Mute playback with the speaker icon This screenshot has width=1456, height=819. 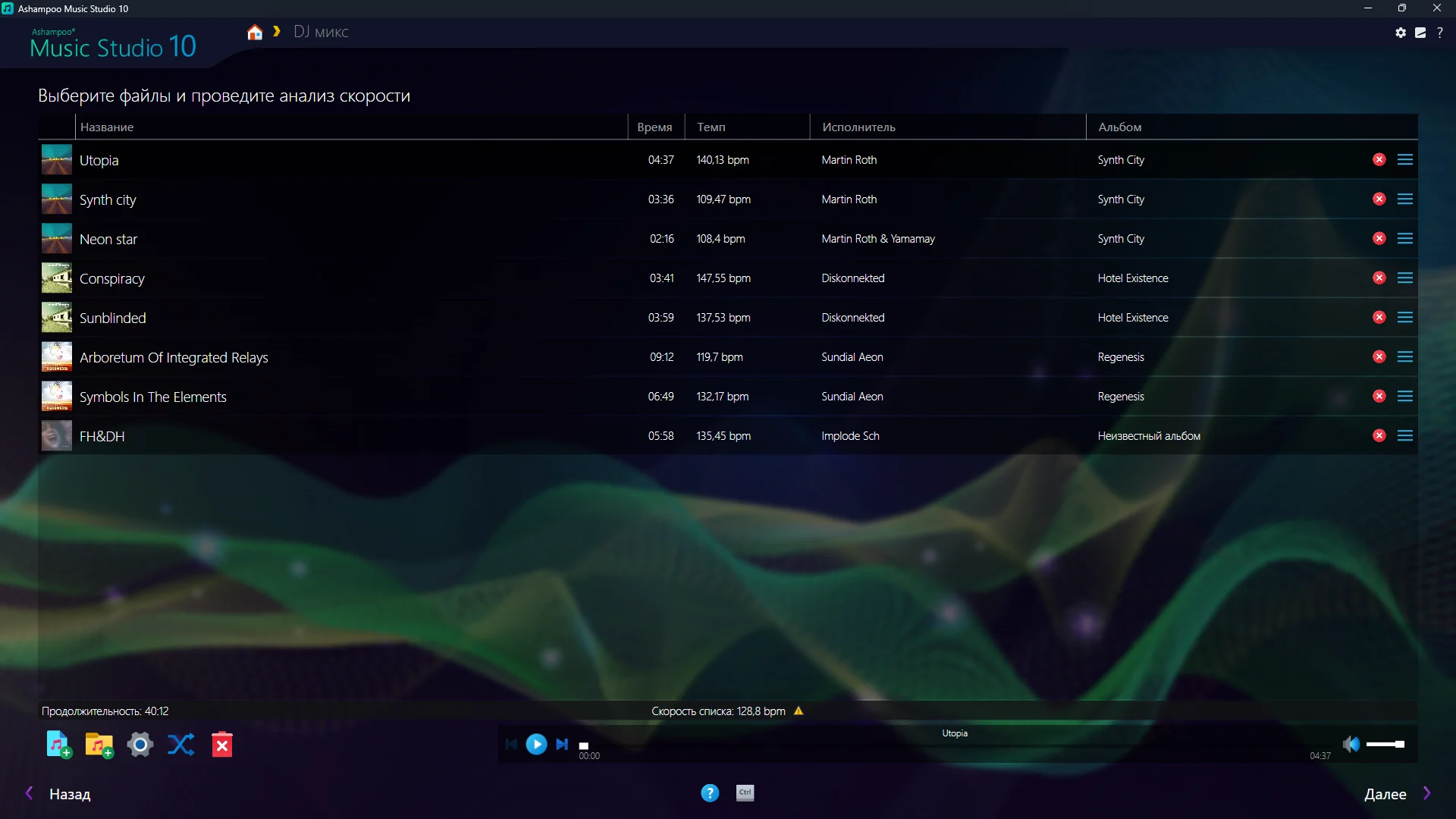coord(1351,745)
